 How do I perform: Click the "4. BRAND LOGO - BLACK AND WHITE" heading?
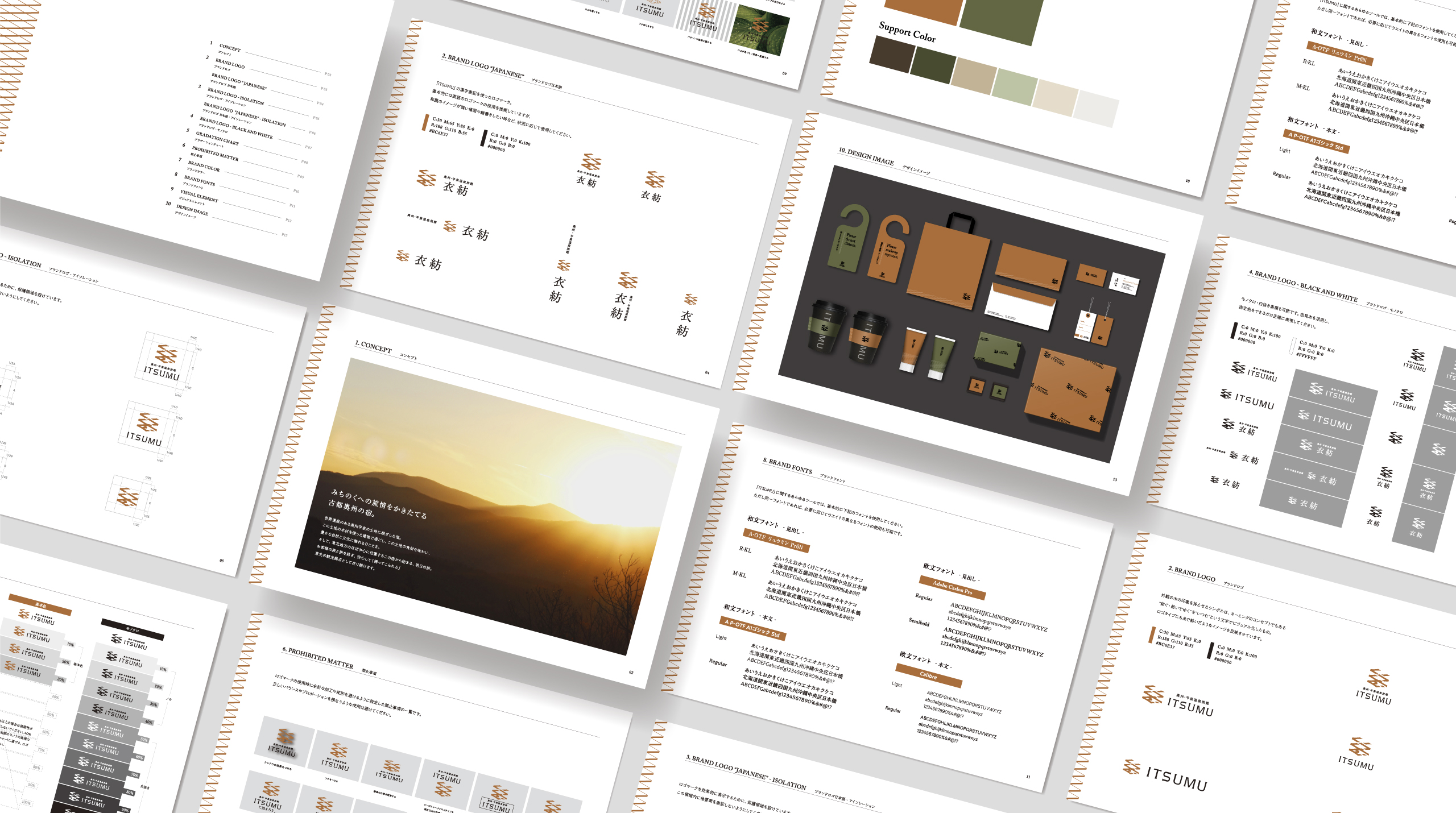pyautogui.click(x=1302, y=286)
